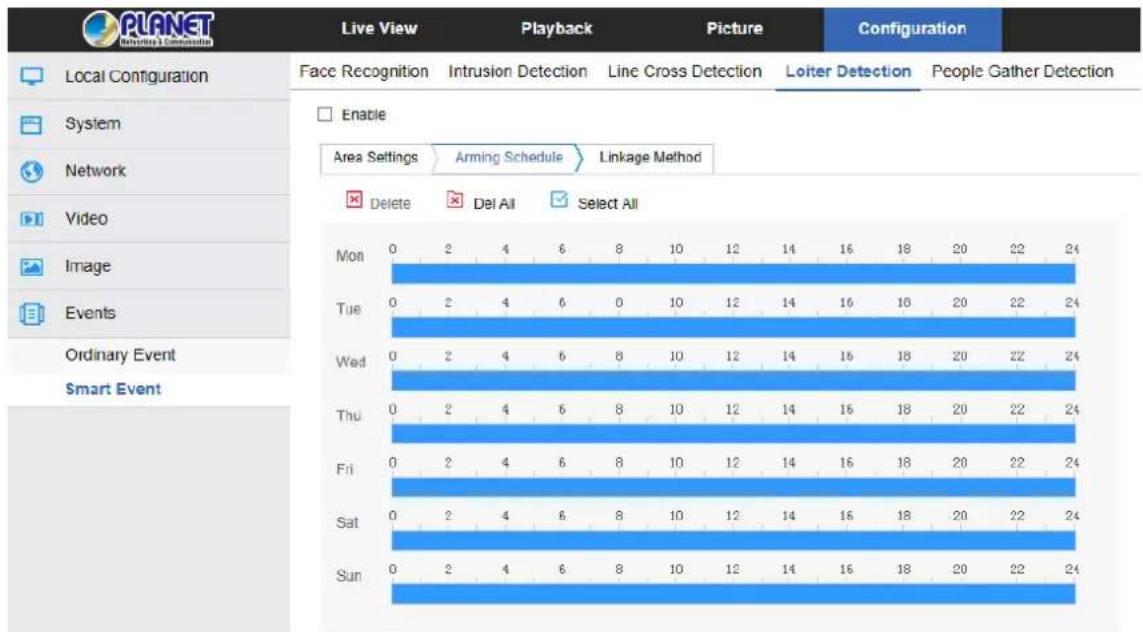Click the Sat day label
The height and width of the screenshot is (632, 1143).
point(347,523)
